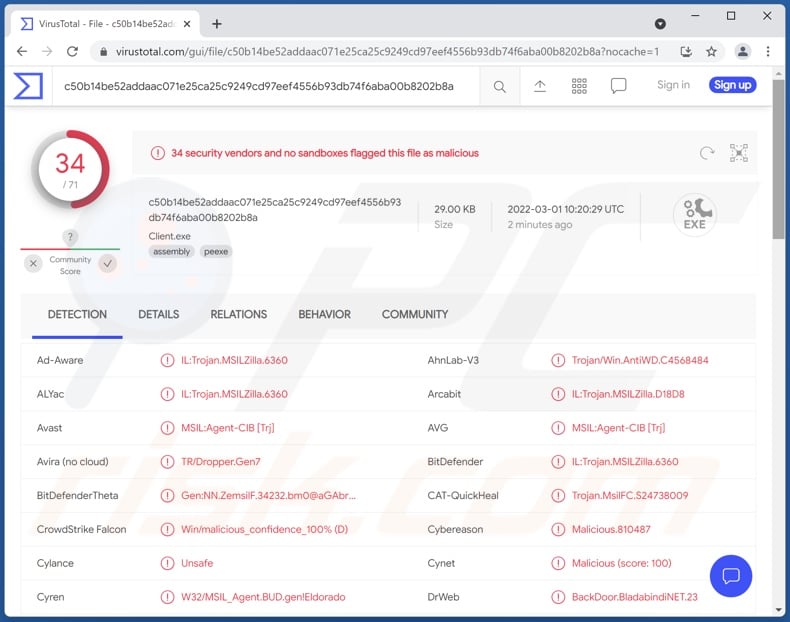
Task: Bookmark this page with star icon
Action: tap(711, 51)
